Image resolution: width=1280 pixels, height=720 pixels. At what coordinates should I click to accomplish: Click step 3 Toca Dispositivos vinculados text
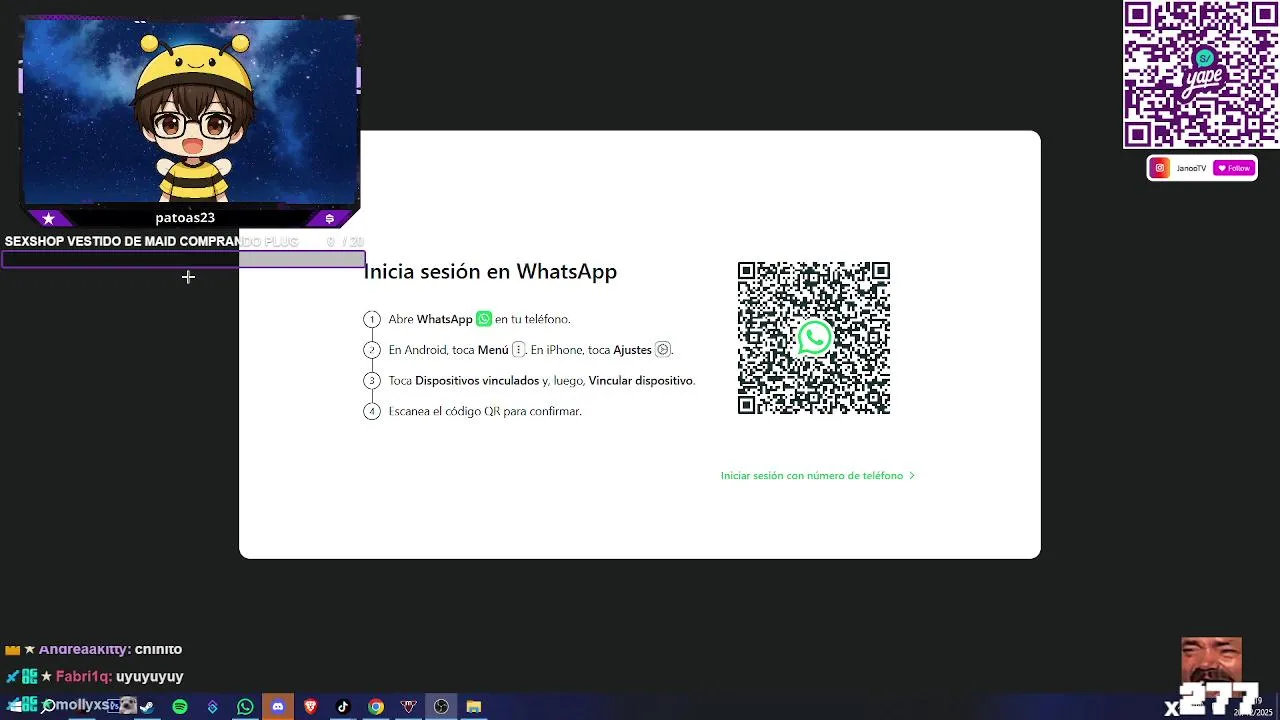coord(541,381)
